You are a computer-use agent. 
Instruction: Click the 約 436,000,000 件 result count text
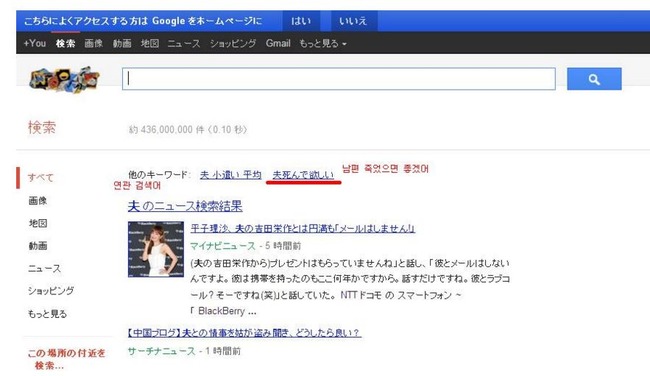pyautogui.click(x=188, y=130)
